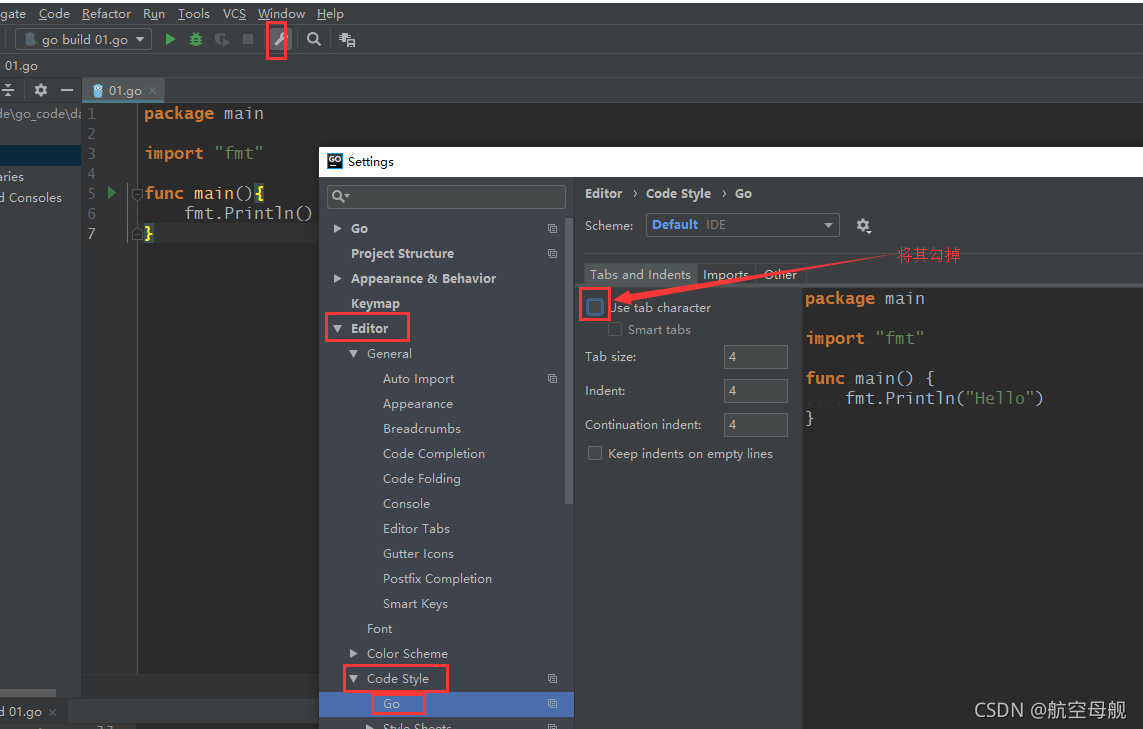This screenshot has height=729, width=1143.
Task: Select Code Completion settings item
Action: pyautogui.click(x=434, y=453)
